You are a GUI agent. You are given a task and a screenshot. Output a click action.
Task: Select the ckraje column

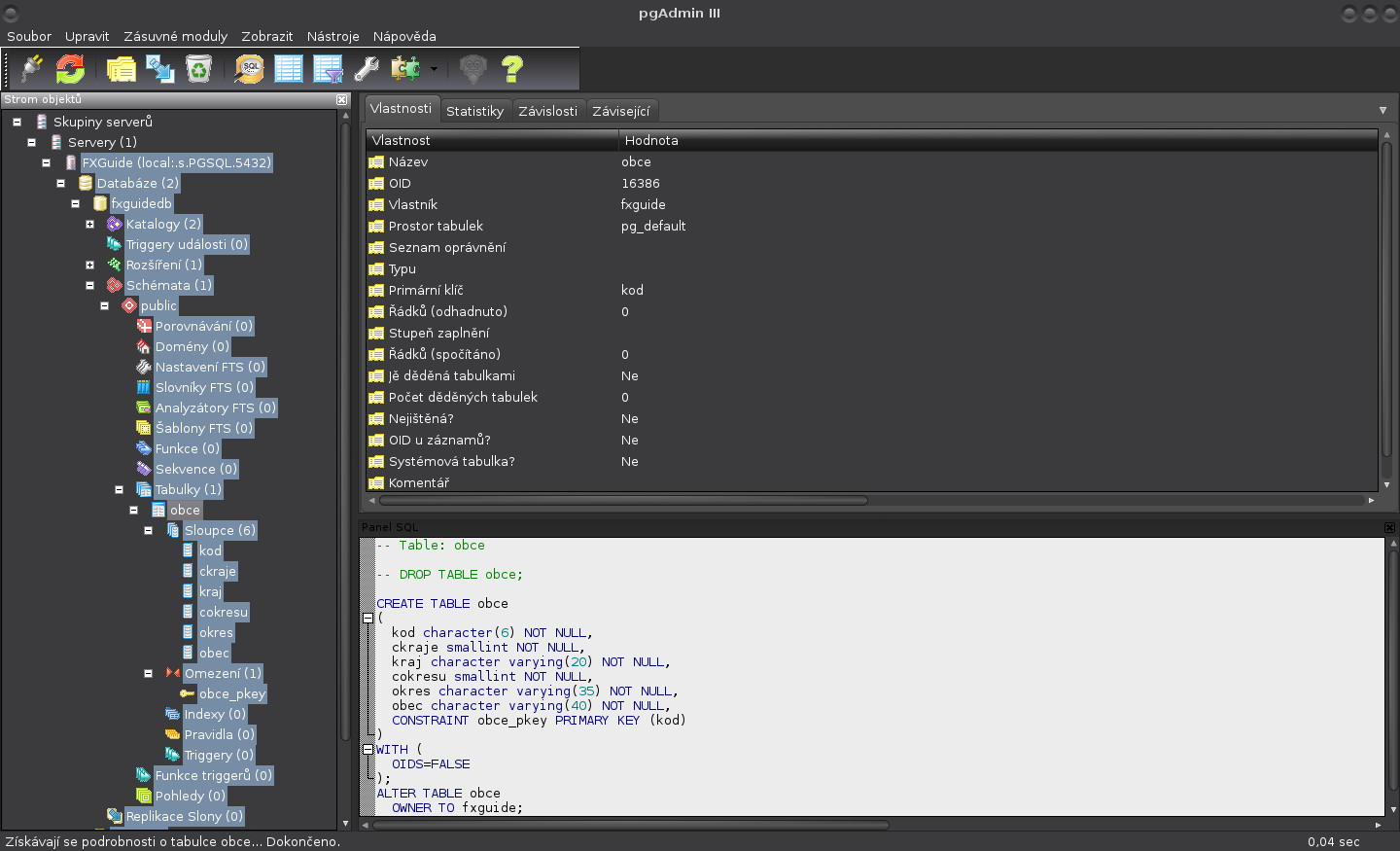[x=218, y=571]
